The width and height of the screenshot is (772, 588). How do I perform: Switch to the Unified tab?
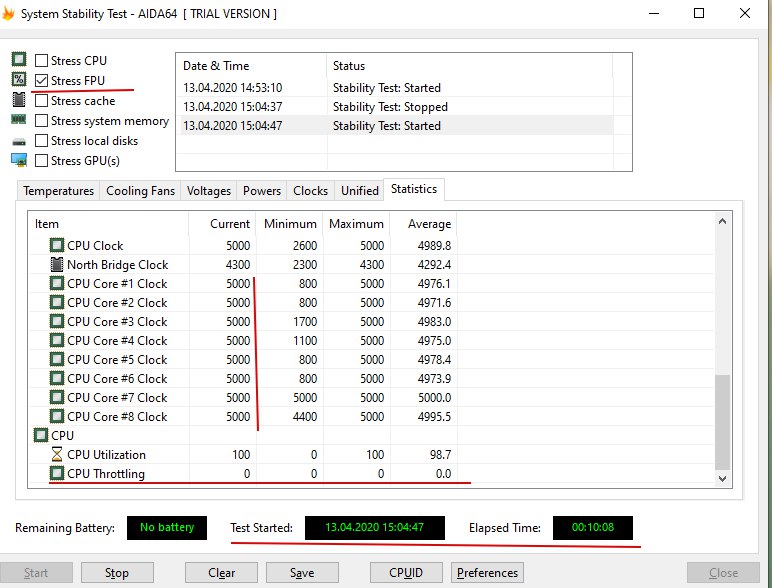click(x=360, y=191)
